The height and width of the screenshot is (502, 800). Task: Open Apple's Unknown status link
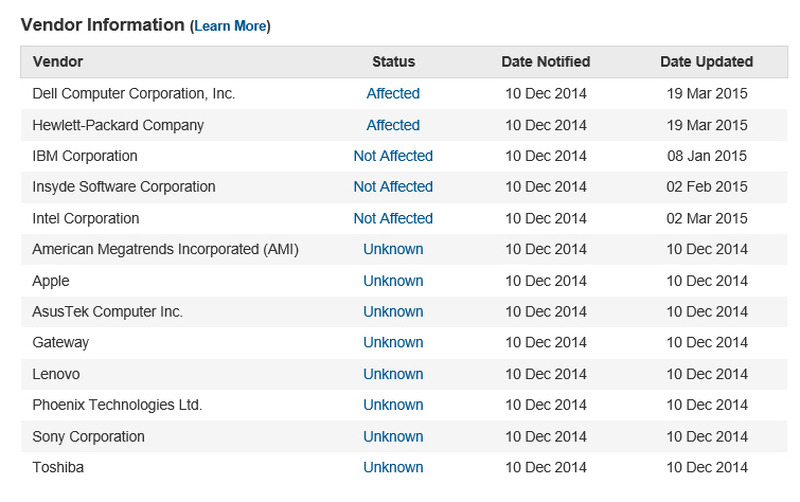point(393,281)
